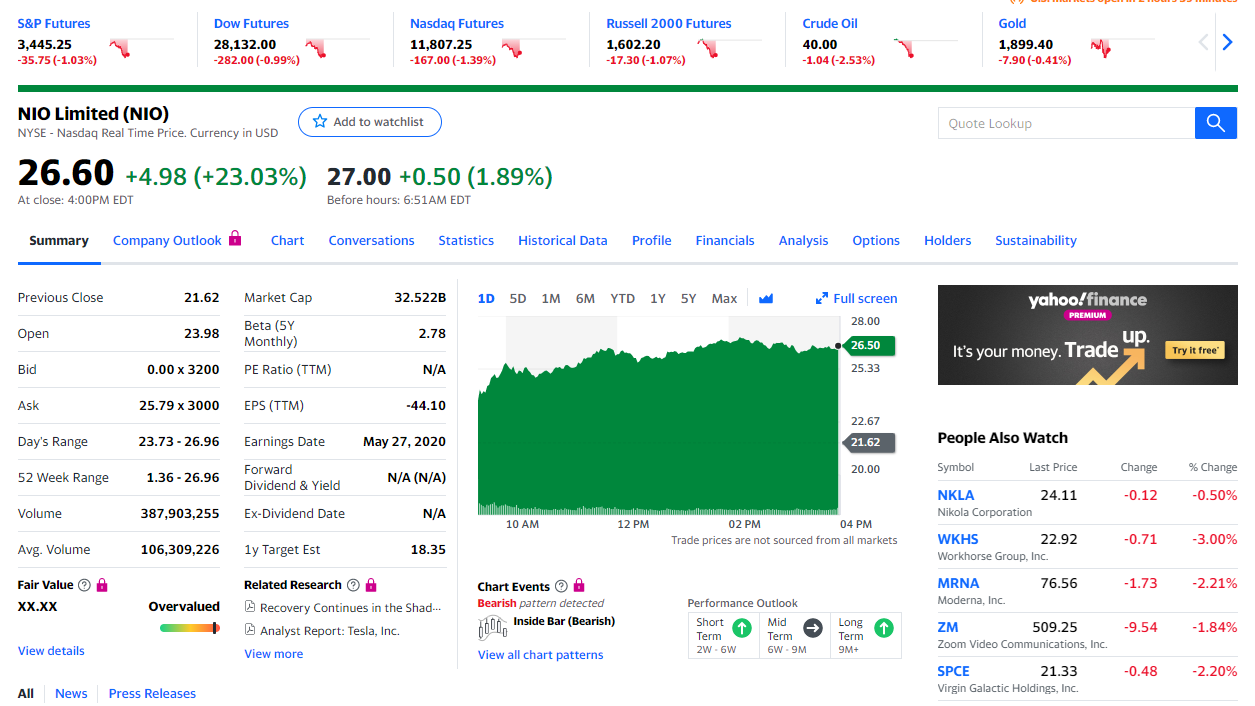Click the lock icon next to Company Outlook
This screenshot has width=1255, height=706.
tap(235, 239)
